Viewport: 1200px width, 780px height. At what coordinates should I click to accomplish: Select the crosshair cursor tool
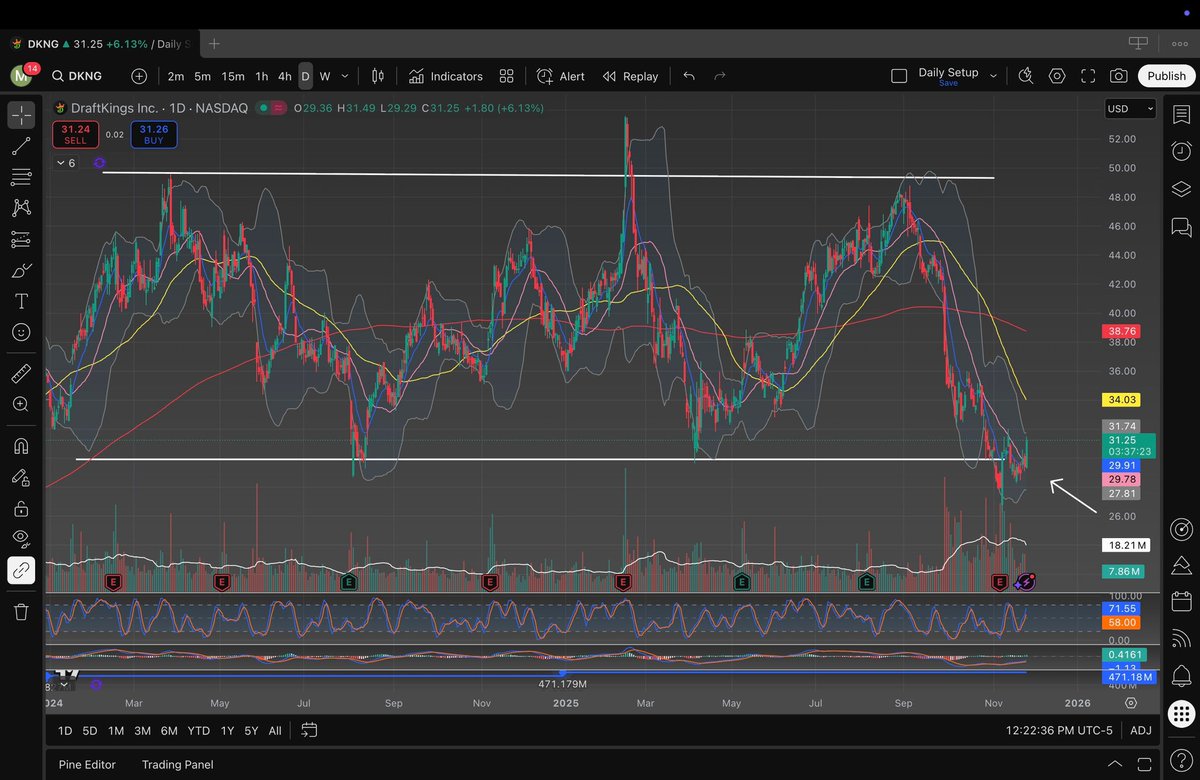[x=21, y=115]
